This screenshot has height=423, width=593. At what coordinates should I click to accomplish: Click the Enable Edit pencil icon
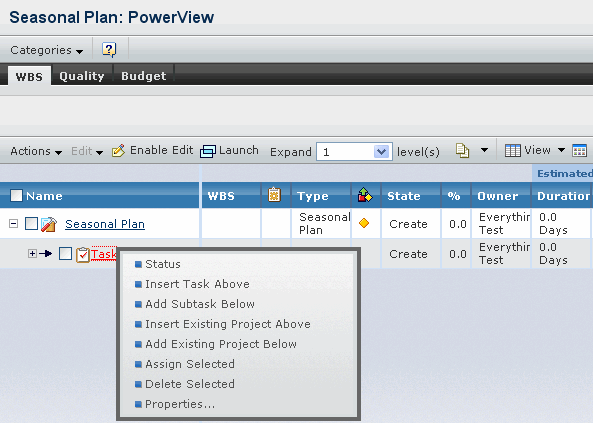pyautogui.click(x=118, y=151)
